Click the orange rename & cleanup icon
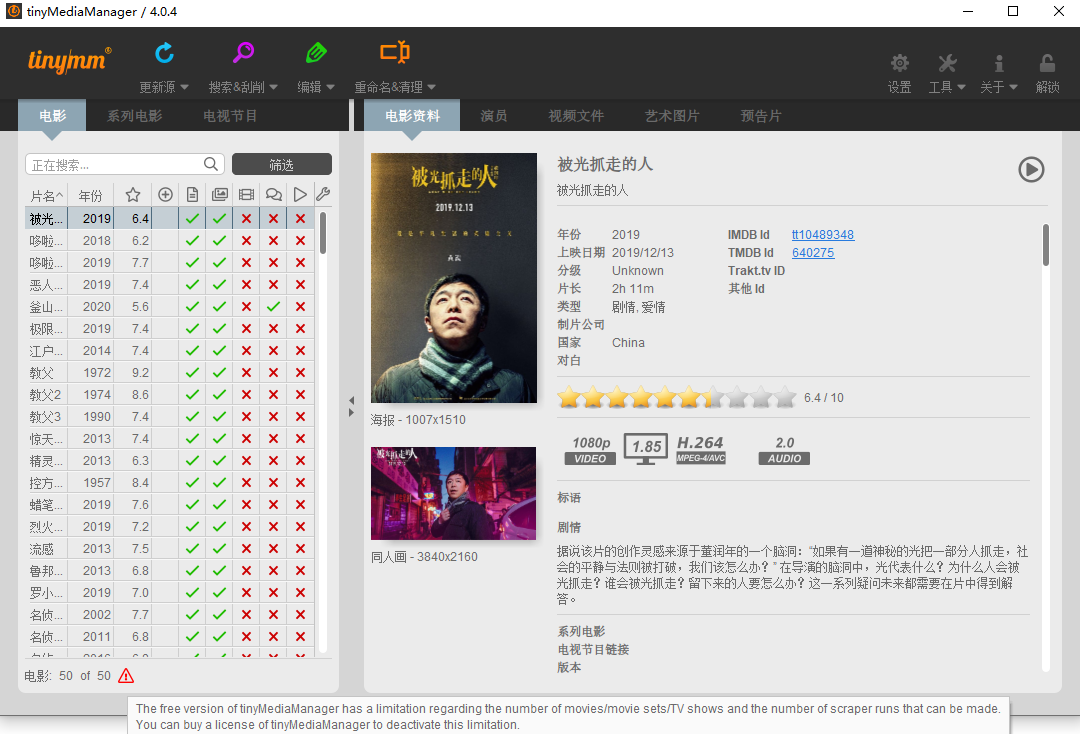The height and width of the screenshot is (734, 1080). click(x=395, y=52)
